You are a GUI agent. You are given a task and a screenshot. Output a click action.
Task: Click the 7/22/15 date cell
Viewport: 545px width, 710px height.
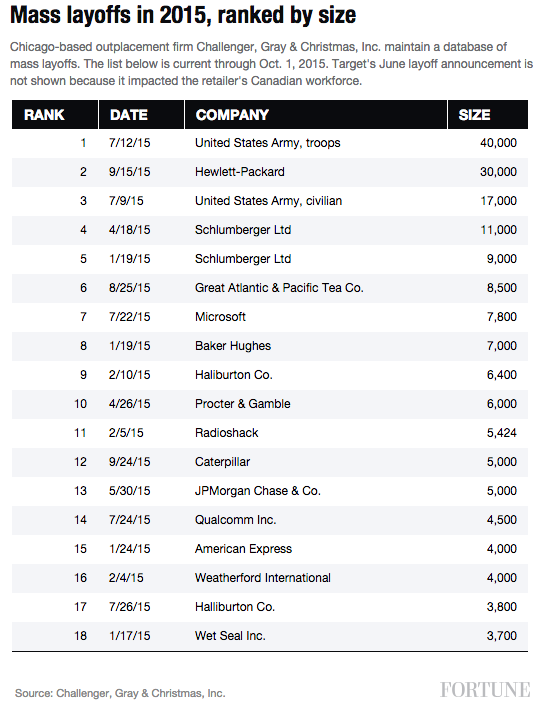point(129,317)
